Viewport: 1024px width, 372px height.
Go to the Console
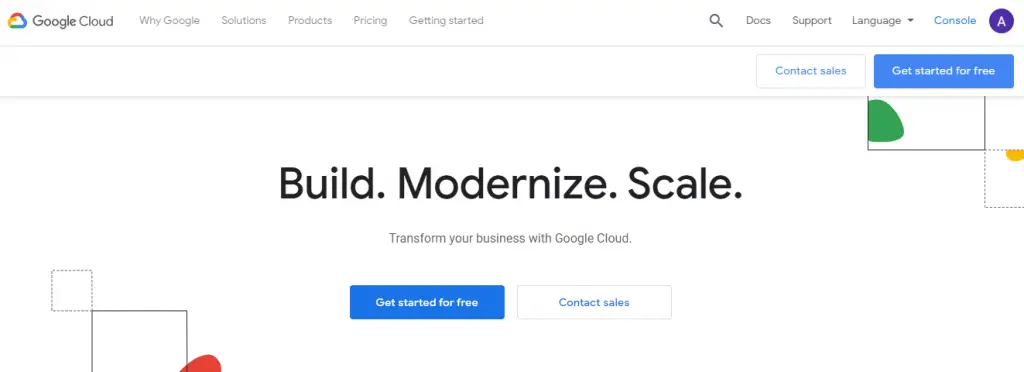(x=955, y=20)
